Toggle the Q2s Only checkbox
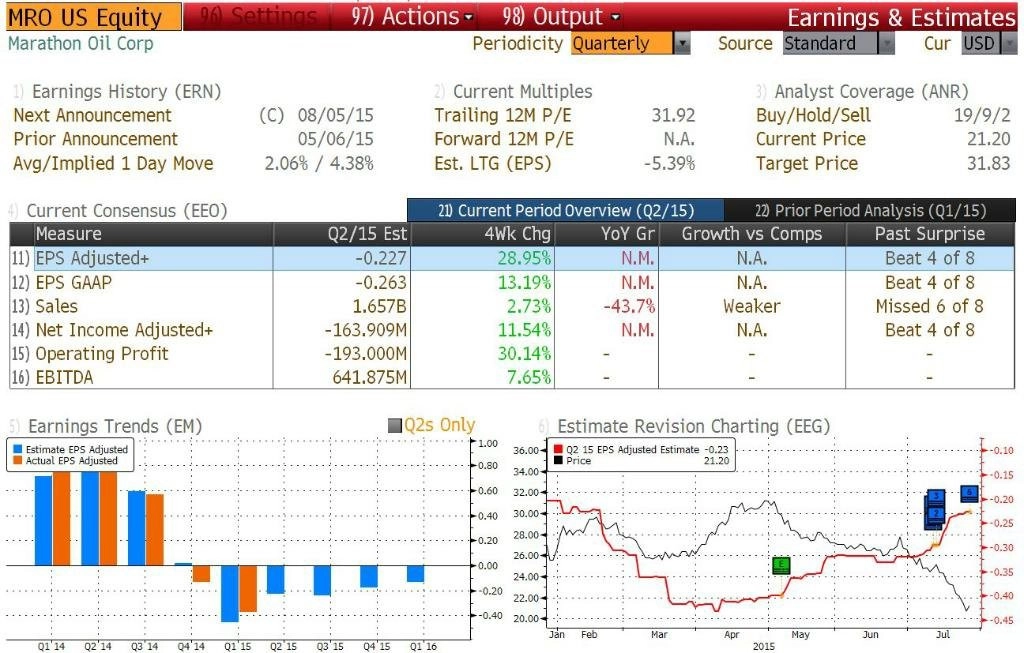This screenshot has height=653, width=1024. 394,426
